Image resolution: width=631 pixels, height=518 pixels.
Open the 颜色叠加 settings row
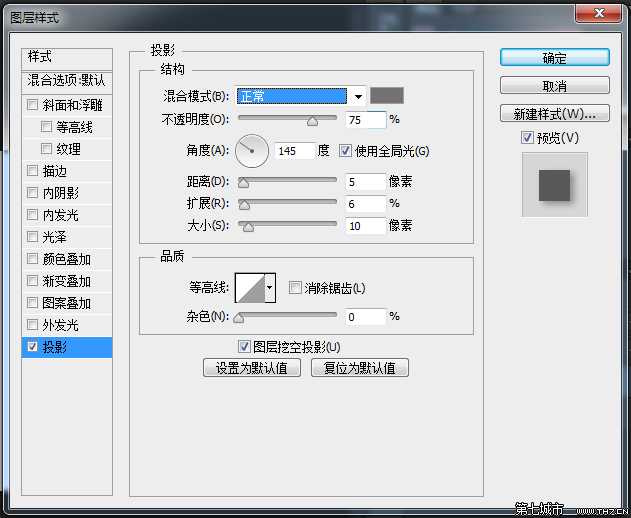click(x=67, y=259)
